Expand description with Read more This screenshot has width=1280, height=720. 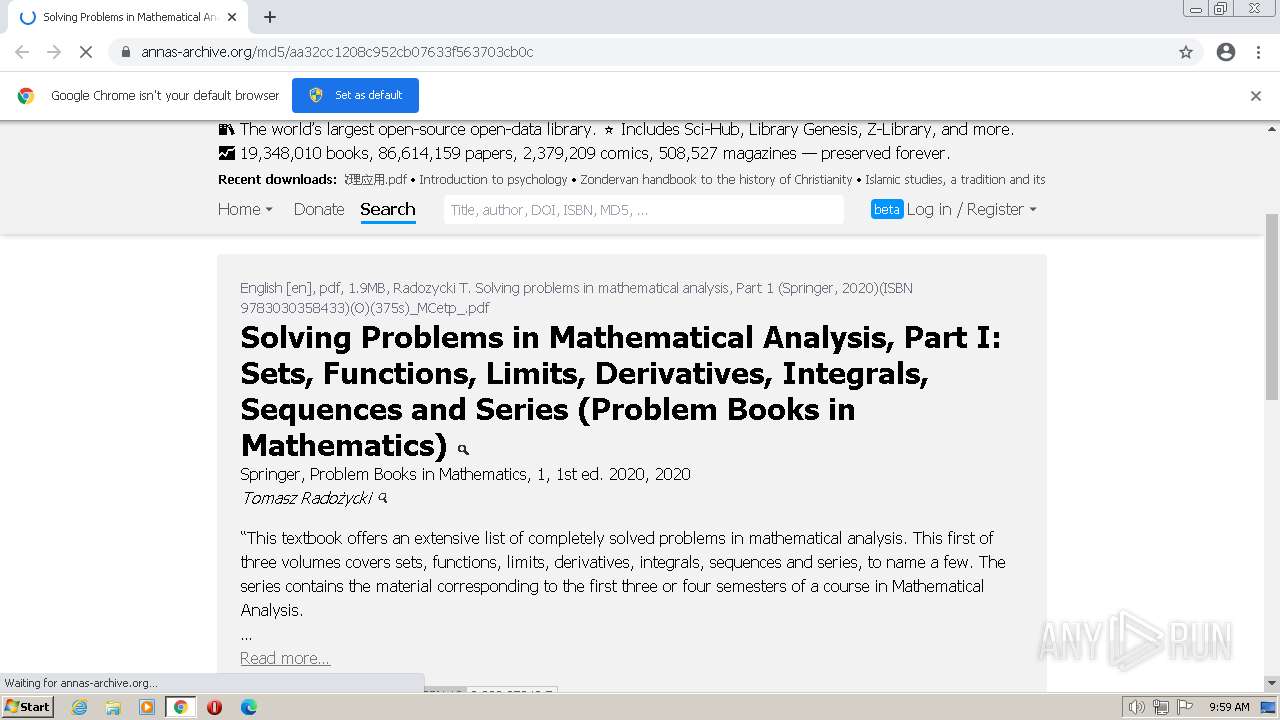285,658
